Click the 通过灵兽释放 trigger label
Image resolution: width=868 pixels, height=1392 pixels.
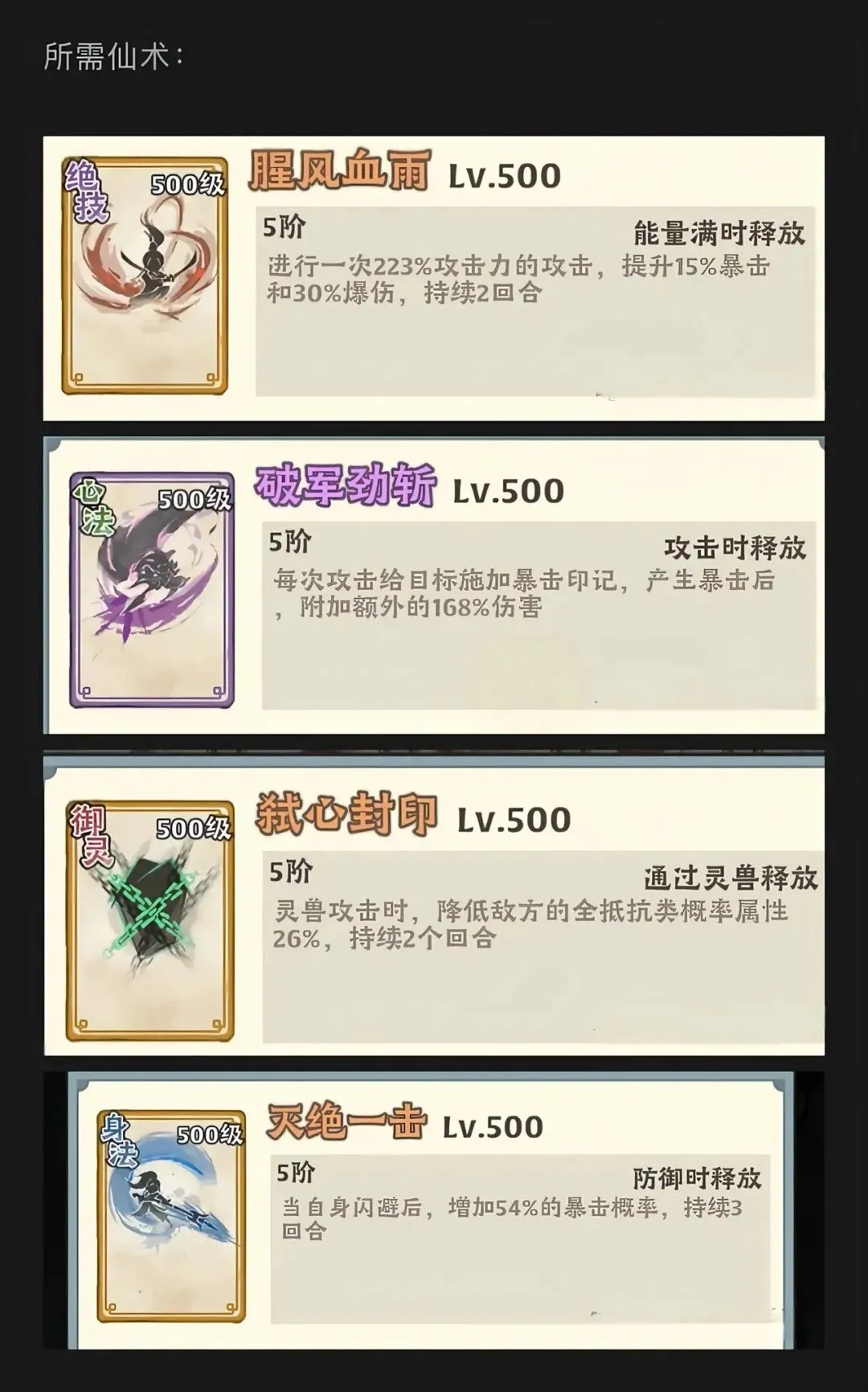731,878
